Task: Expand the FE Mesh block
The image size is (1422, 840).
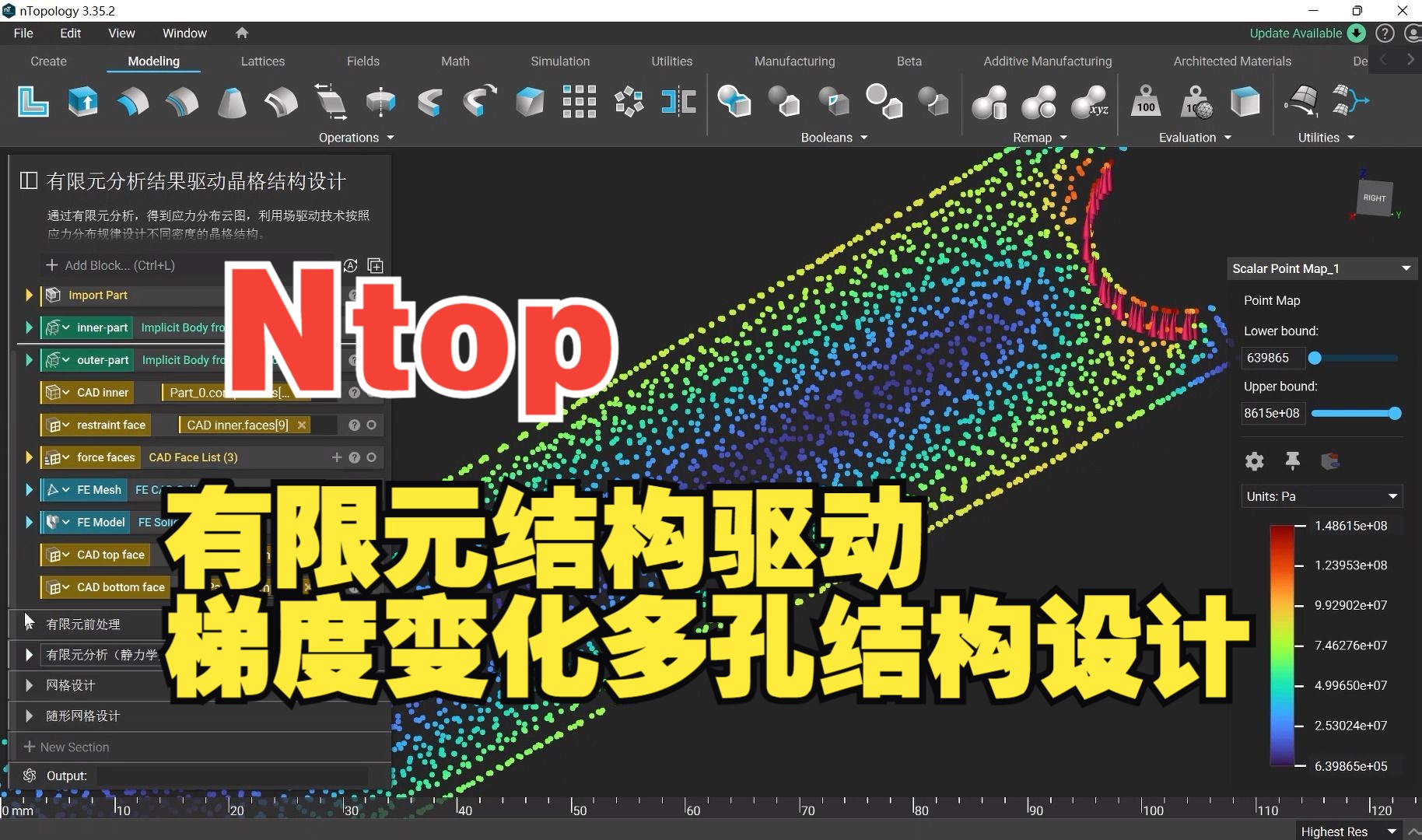Action: [x=29, y=490]
